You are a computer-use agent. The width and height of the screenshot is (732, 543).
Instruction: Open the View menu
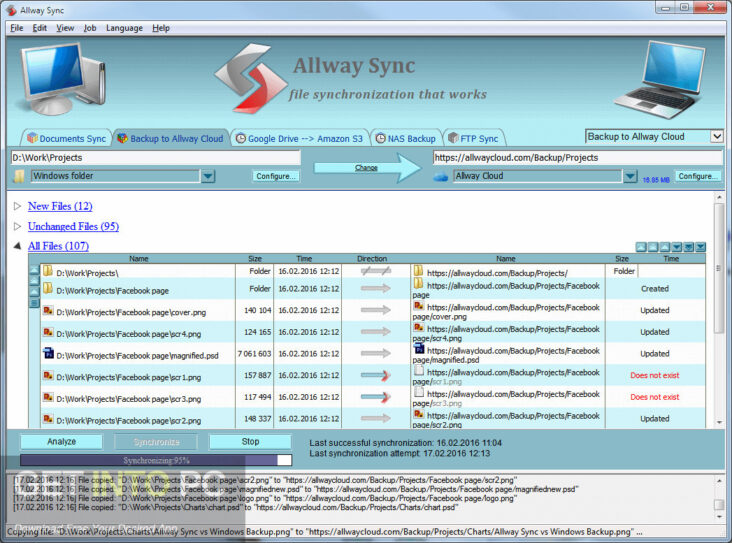[65, 28]
